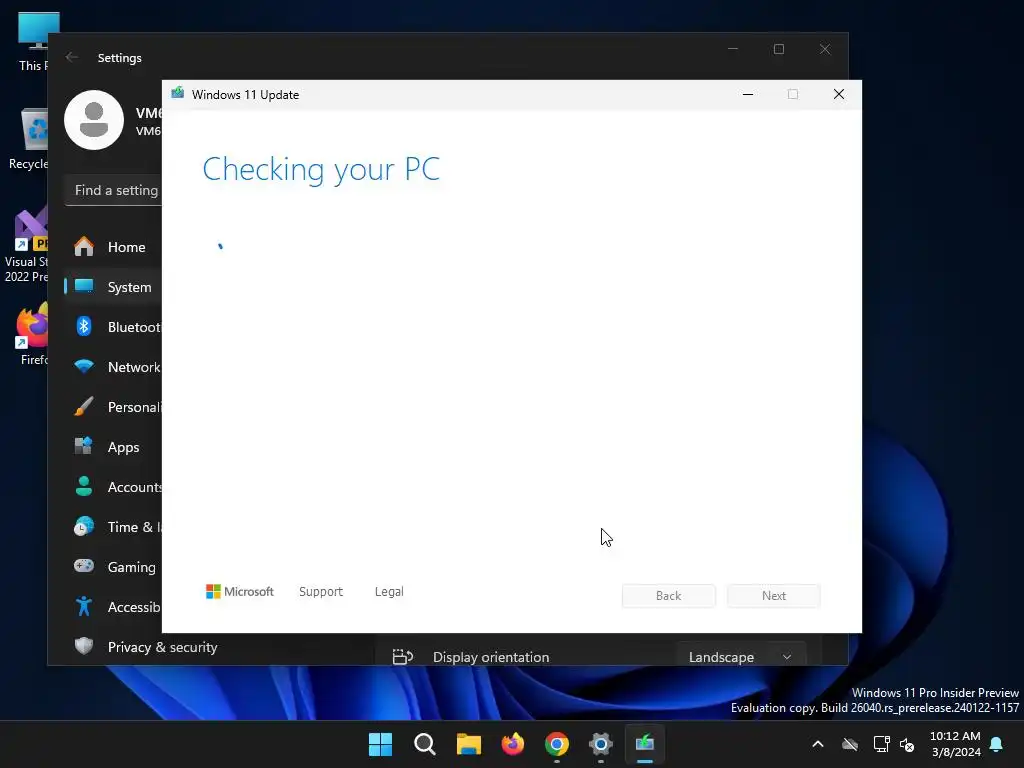Open Visual Studio 2022 Preview shortcut
Screen dimensions: 1024x768
tap(26, 245)
